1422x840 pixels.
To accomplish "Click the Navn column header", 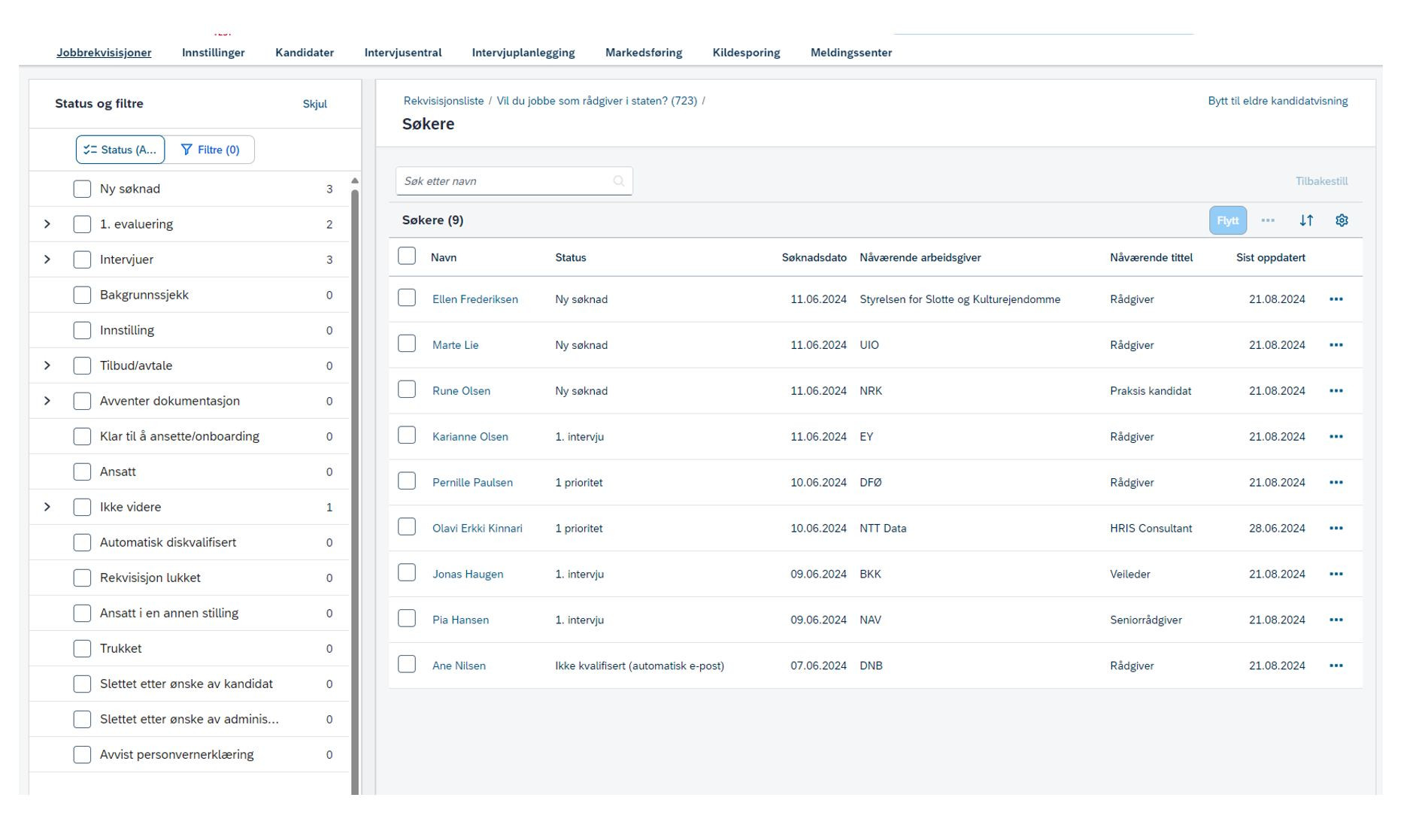I will (444, 257).
